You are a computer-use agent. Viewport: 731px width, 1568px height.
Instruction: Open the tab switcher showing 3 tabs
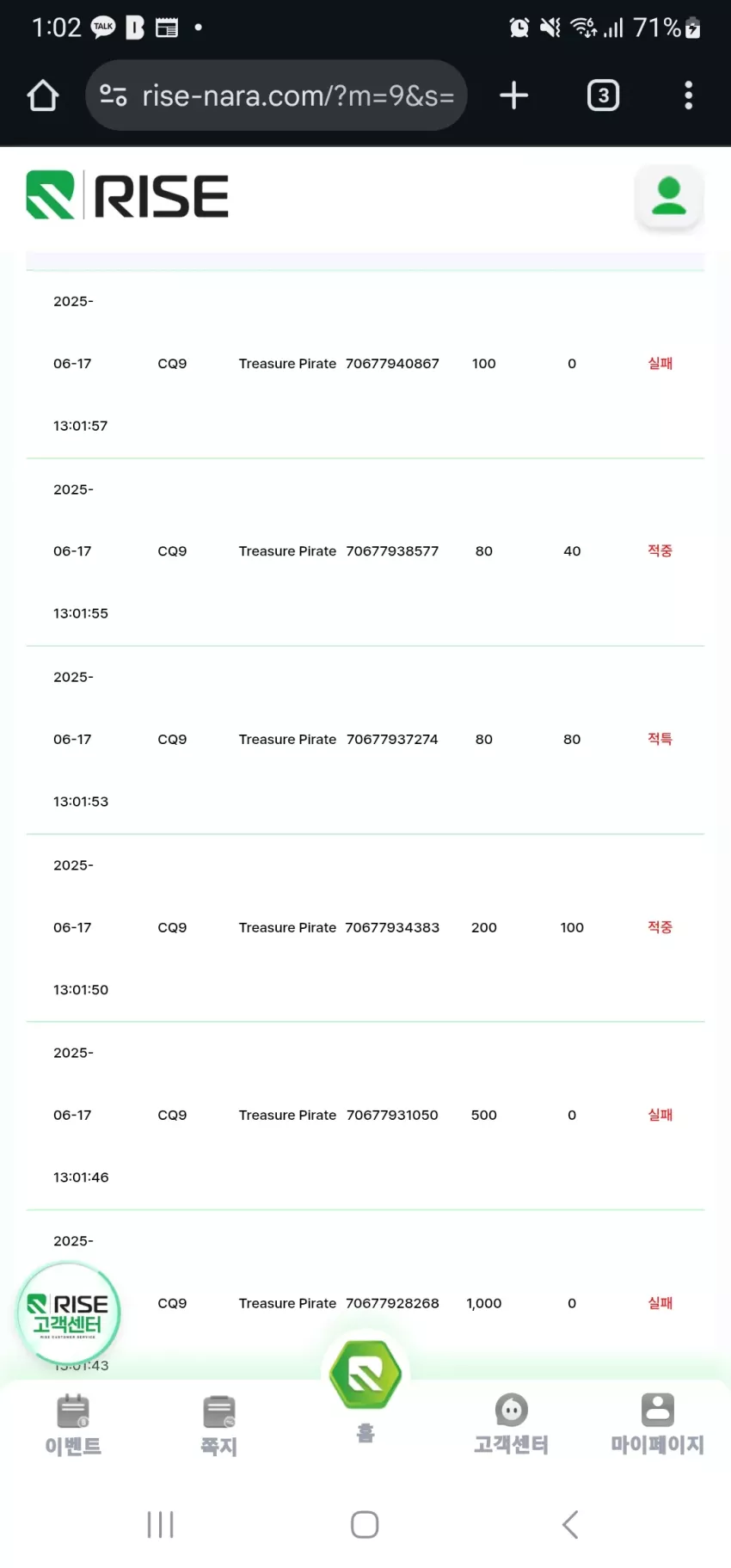(x=603, y=95)
